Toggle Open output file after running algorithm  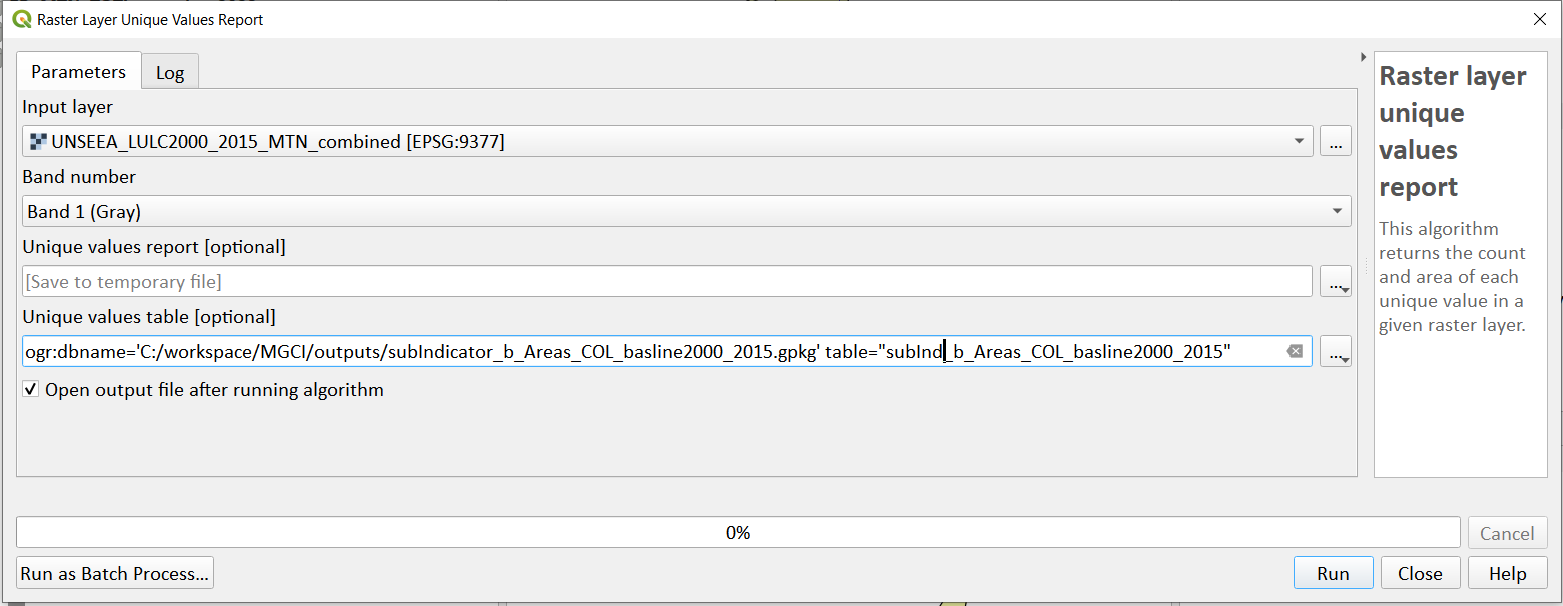point(32,390)
